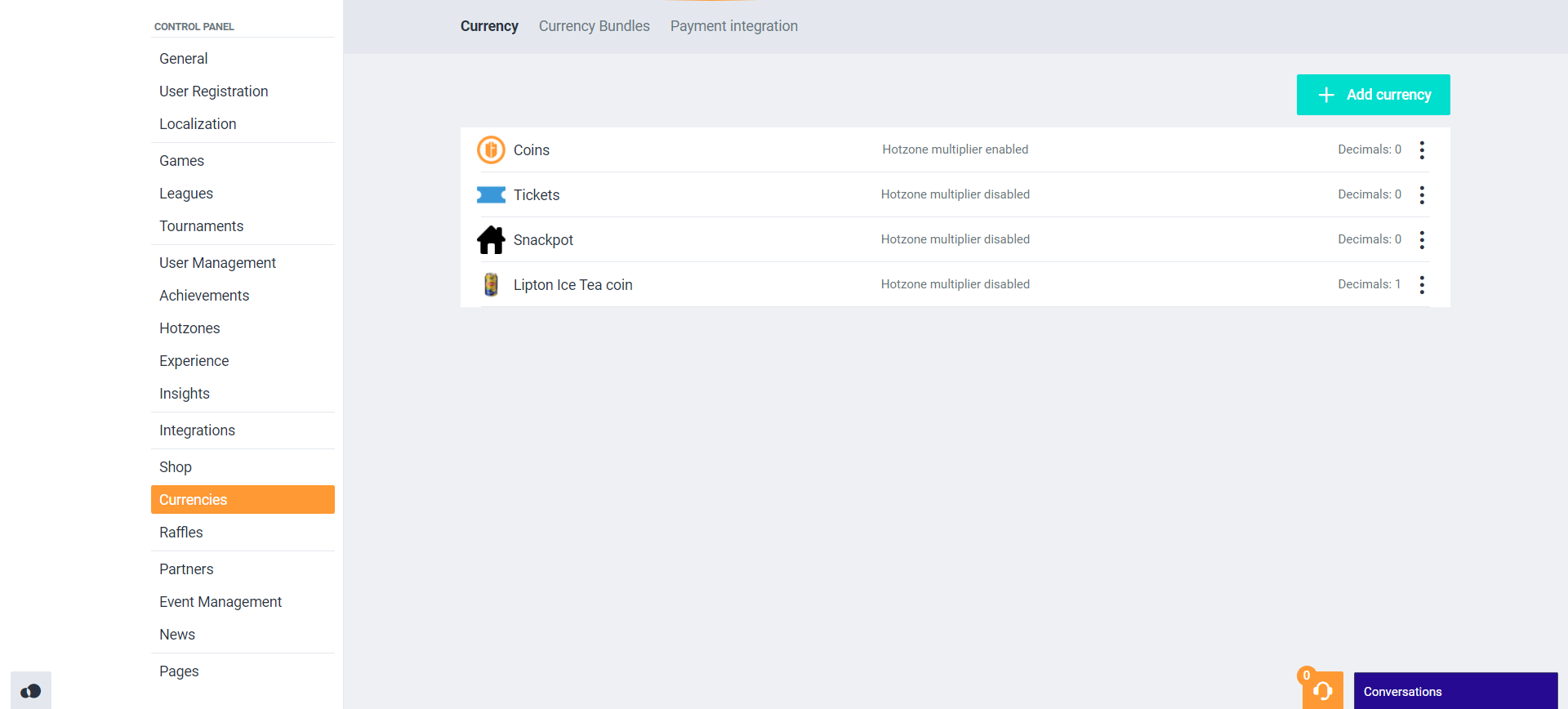Click the Lipton Ice Tea can icon
Viewport: 1568px width, 709px height.
(491, 284)
